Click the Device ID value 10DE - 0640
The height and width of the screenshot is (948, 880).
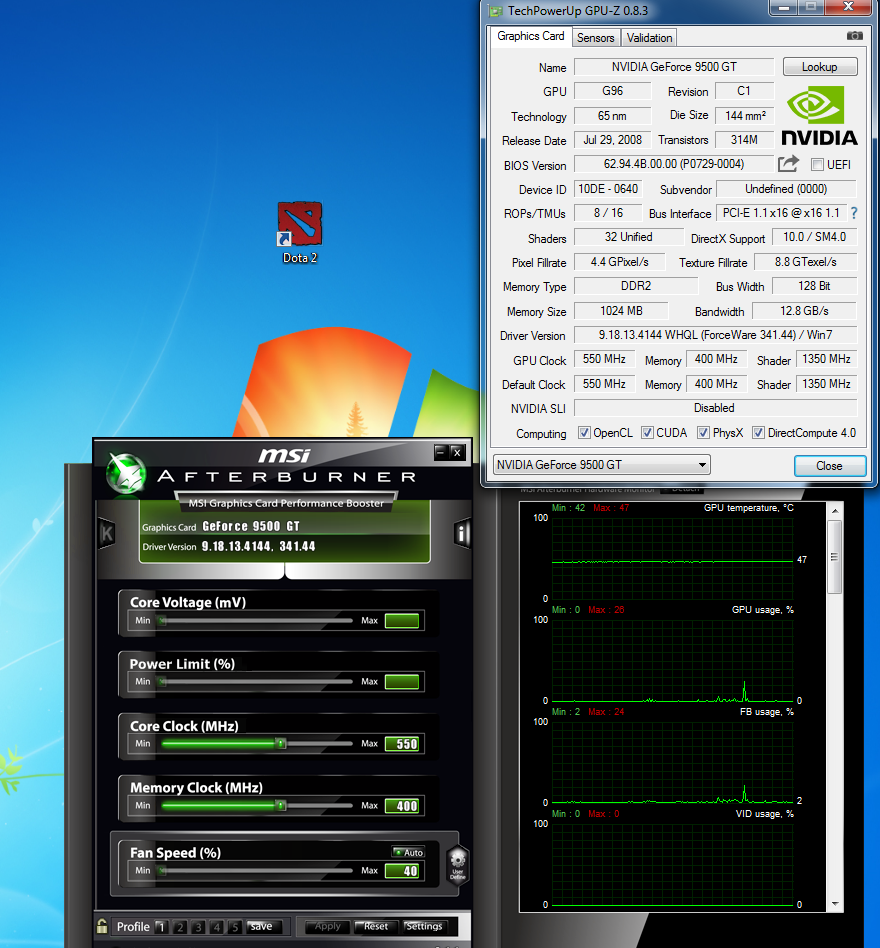click(x=608, y=189)
